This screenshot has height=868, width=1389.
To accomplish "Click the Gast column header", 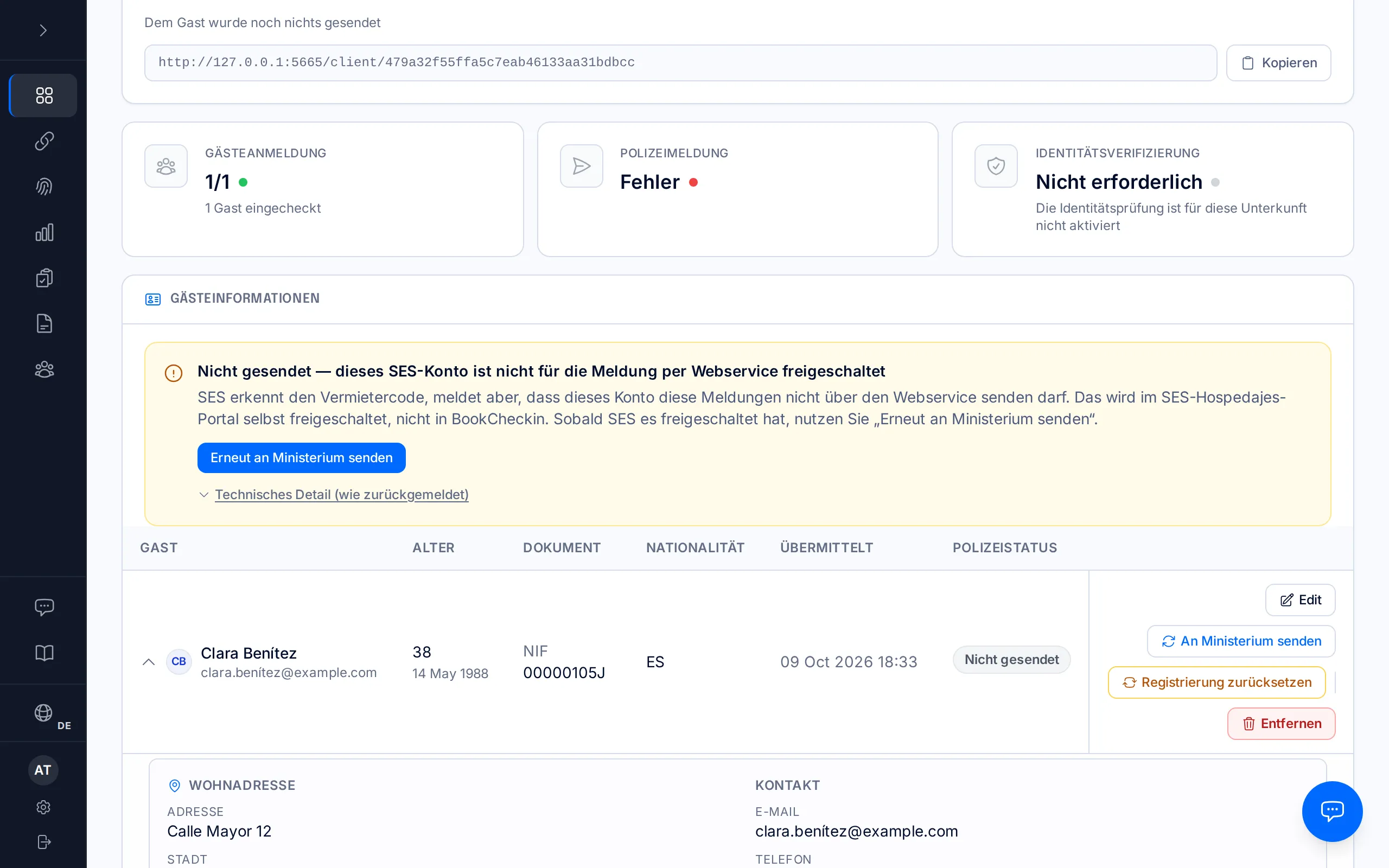I will click(159, 548).
